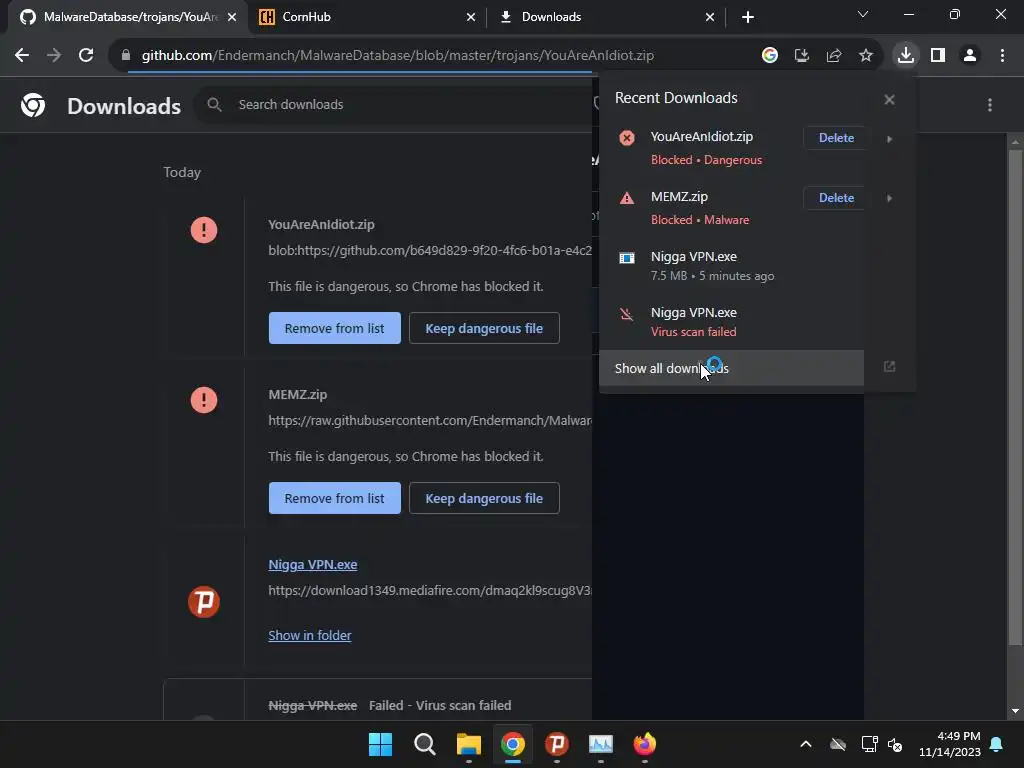Open Firefox from the taskbar

(x=645, y=744)
